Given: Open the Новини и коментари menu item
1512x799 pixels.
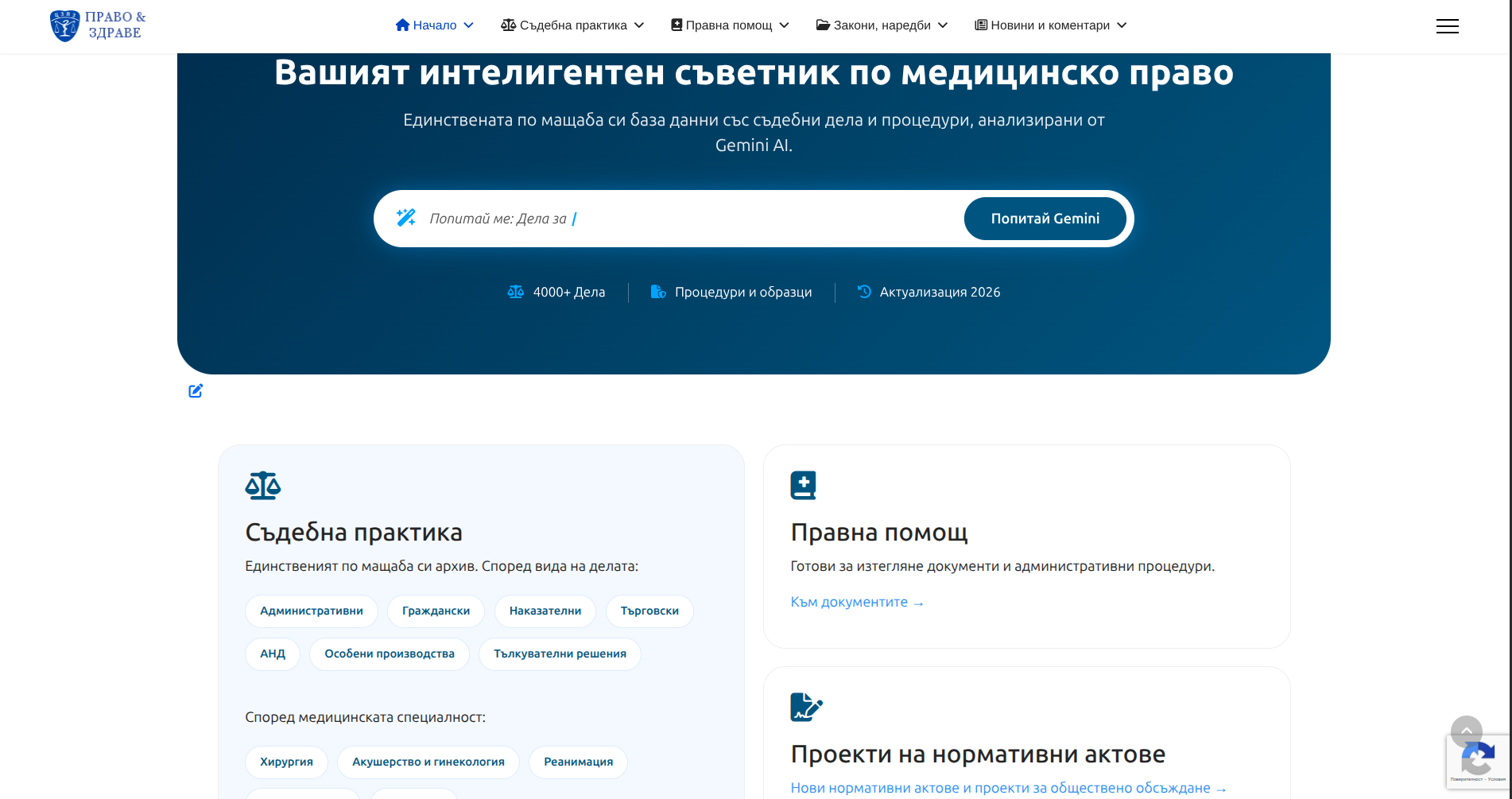Looking at the screenshot, I should tap(1051, 25).
